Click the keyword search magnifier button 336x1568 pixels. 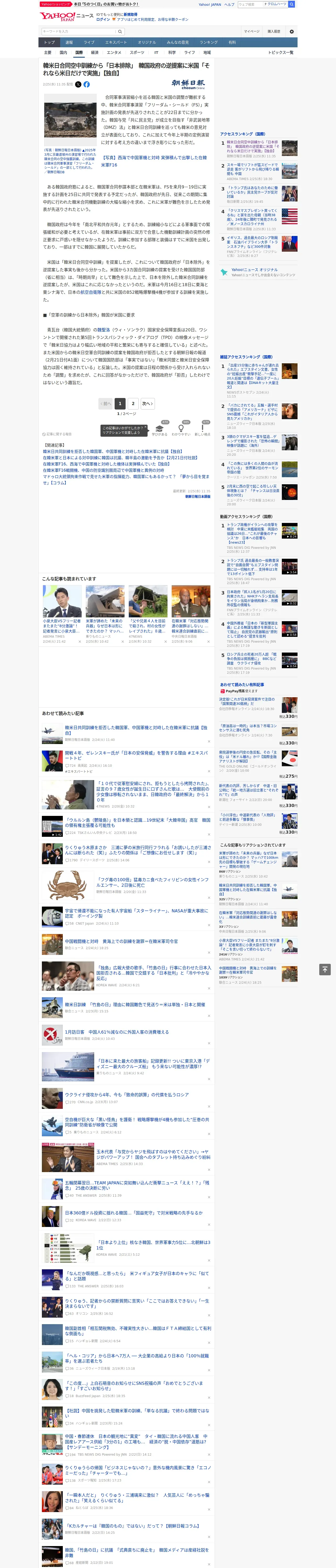pyautogui.click(x=120, y=32)
